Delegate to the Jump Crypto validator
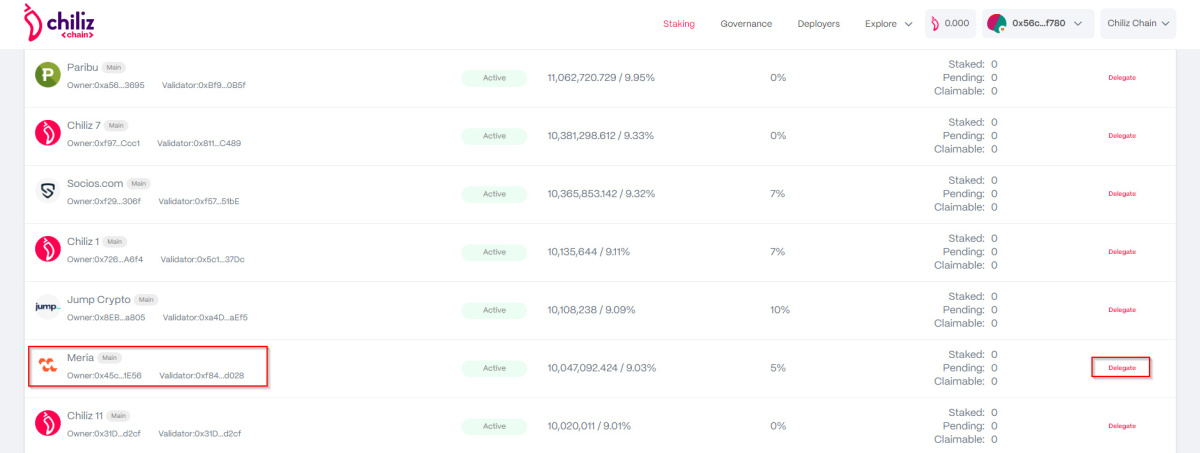 (x=1122, y=309)
